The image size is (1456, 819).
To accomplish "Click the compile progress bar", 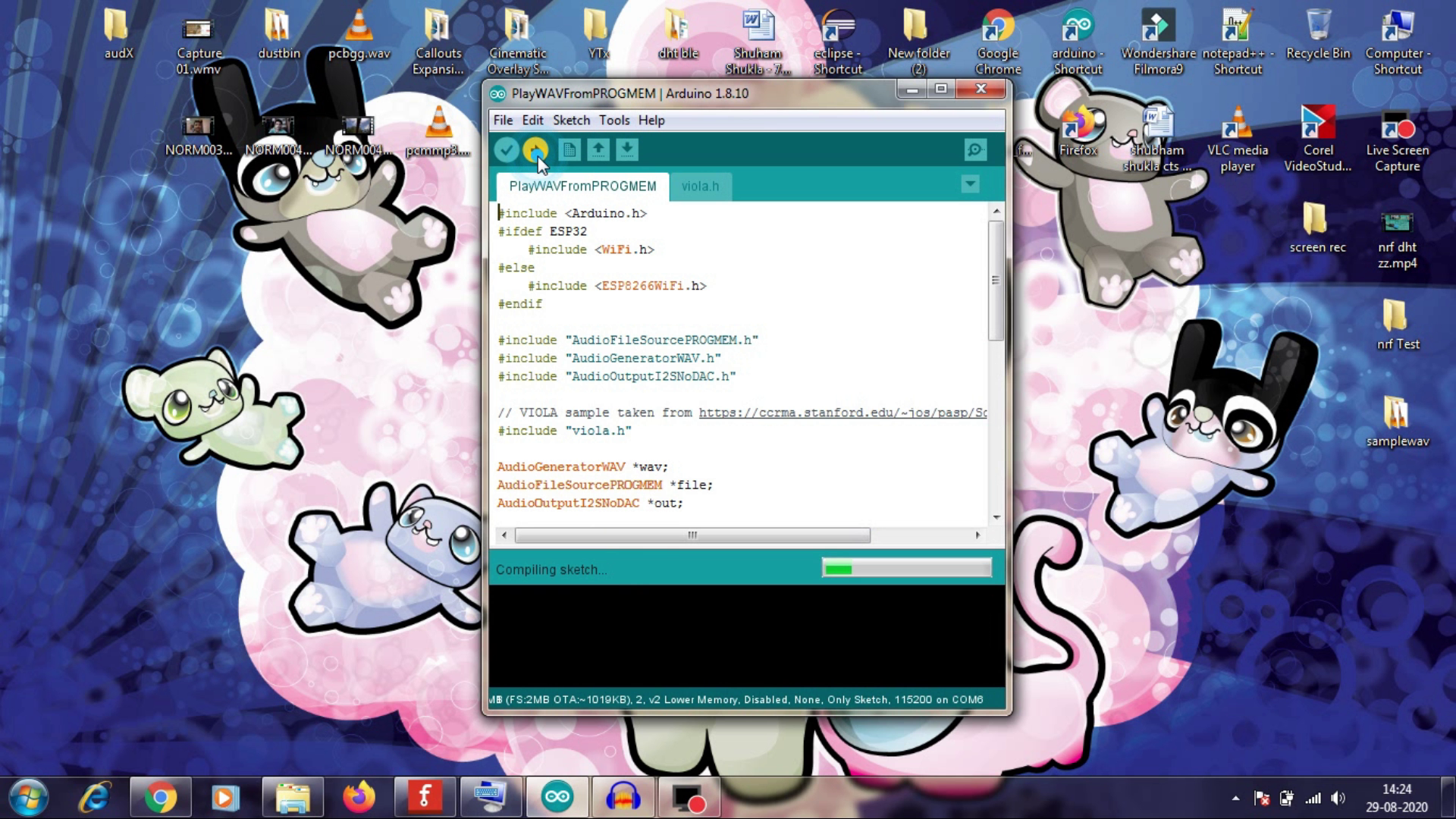I will click(906, 568).
